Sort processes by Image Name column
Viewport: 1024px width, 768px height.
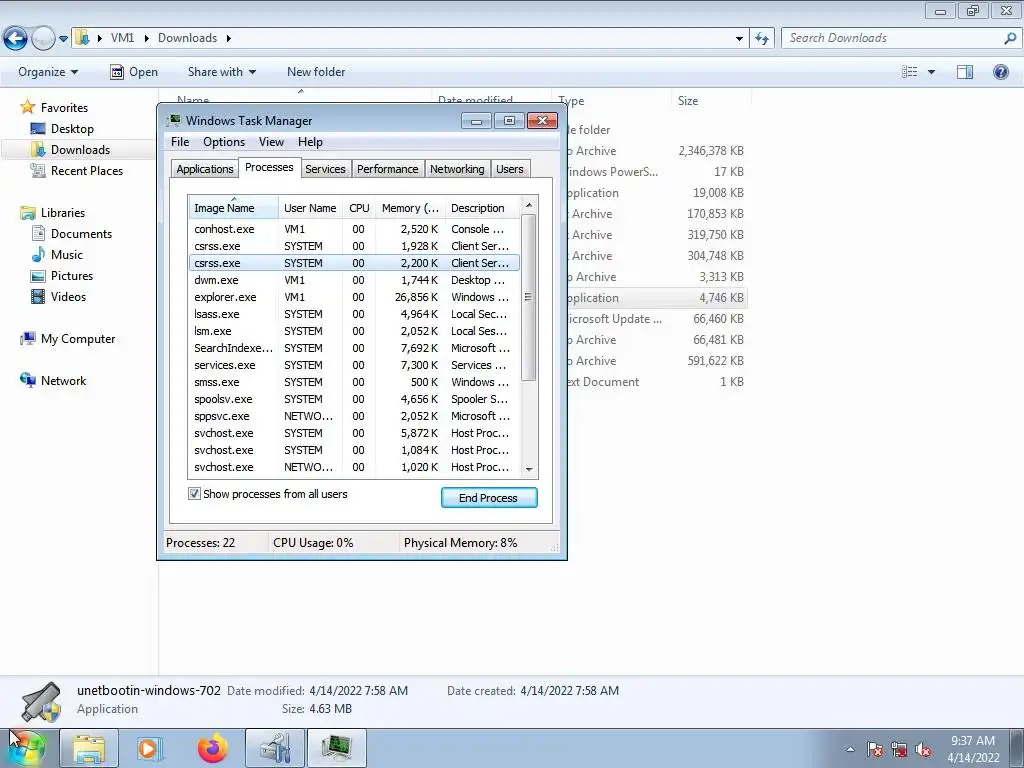tap(233, 208)
